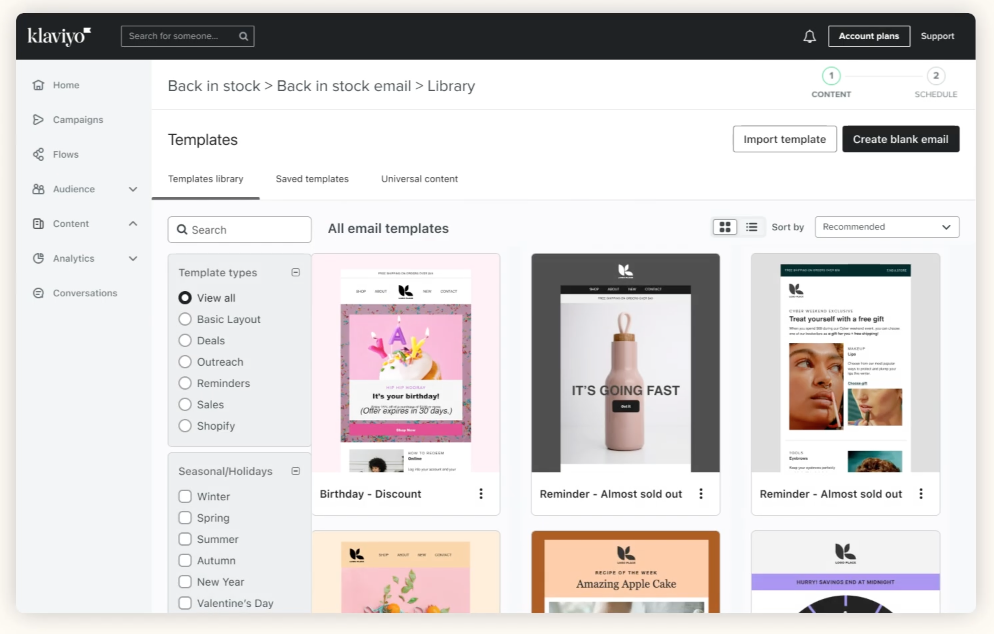Open the Treat yourself free gift template

click(x=846, y=363)
